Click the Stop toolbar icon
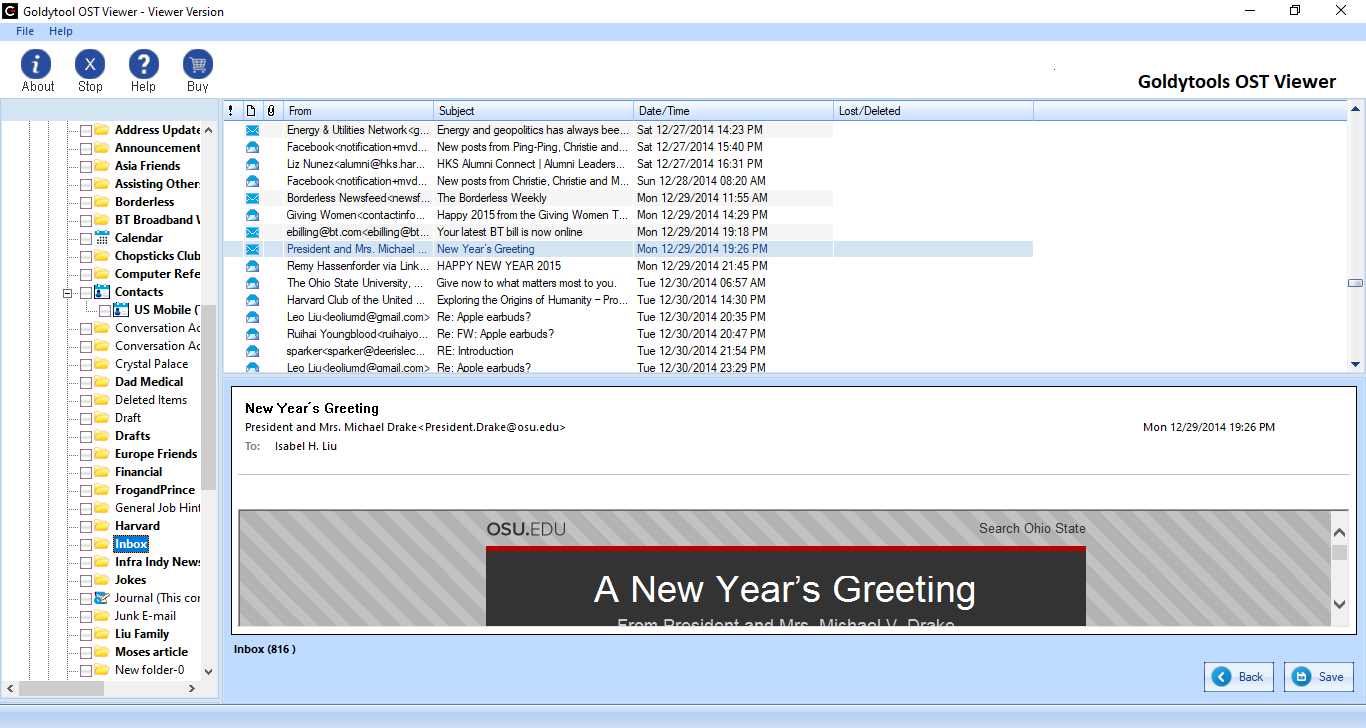Screen dimensions: 1366x728 point(90,64)
